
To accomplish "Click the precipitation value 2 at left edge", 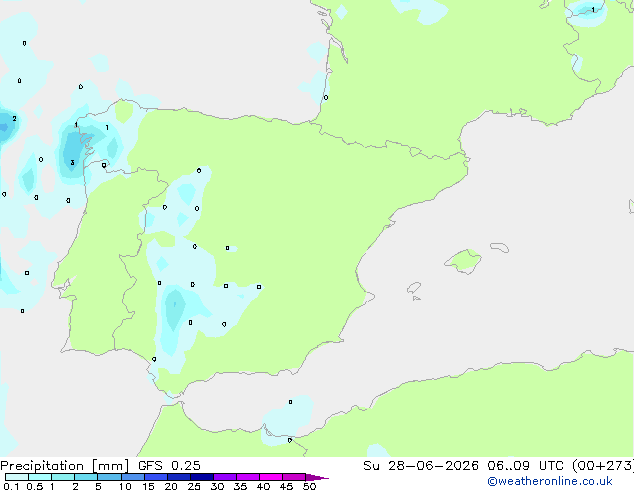I will [15, 118].
